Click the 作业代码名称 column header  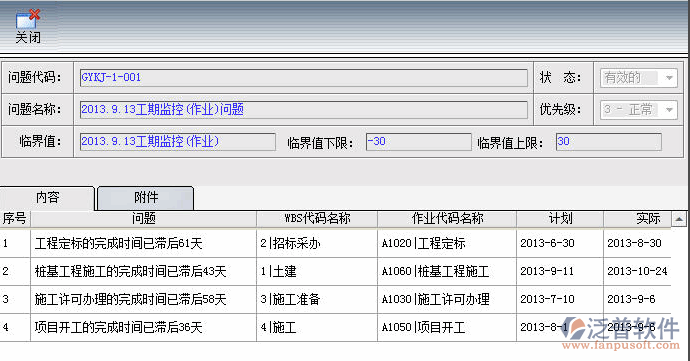tap(447, 219)
